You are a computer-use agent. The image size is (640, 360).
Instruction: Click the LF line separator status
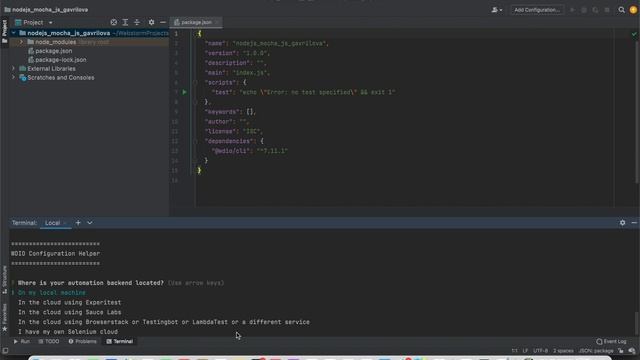(x=525, y=351)
